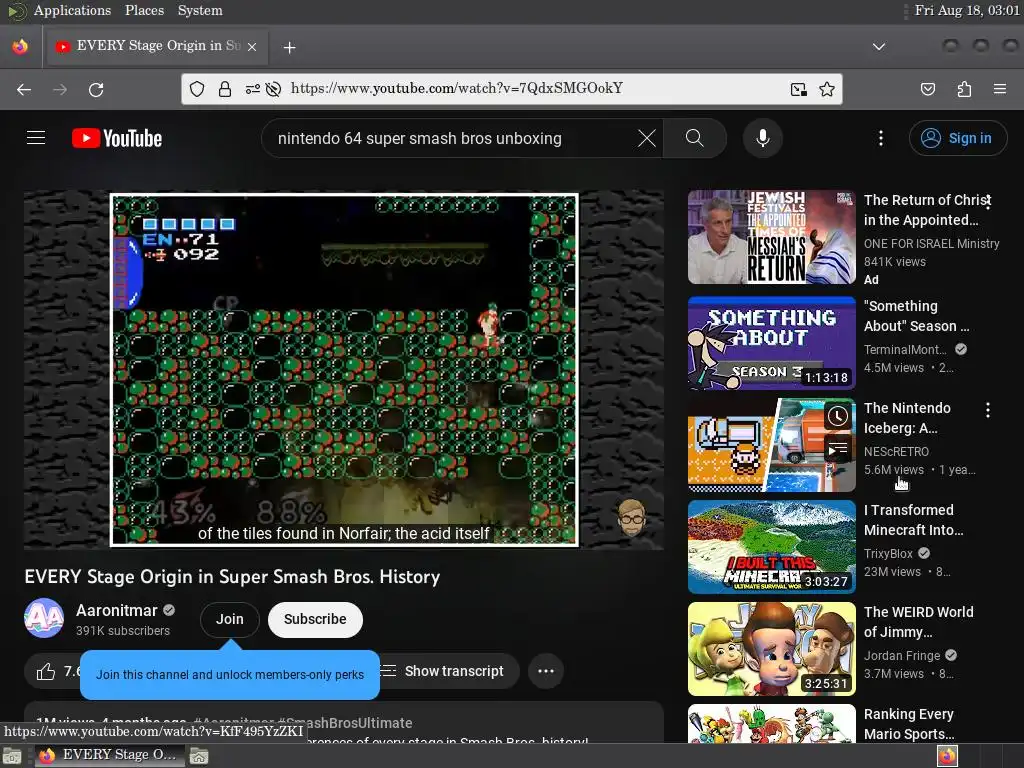This screenshot has width=1024, height=768.
Task: Click the channel watermark face in video
Action: pyautogui.click(x=632, y=518)
